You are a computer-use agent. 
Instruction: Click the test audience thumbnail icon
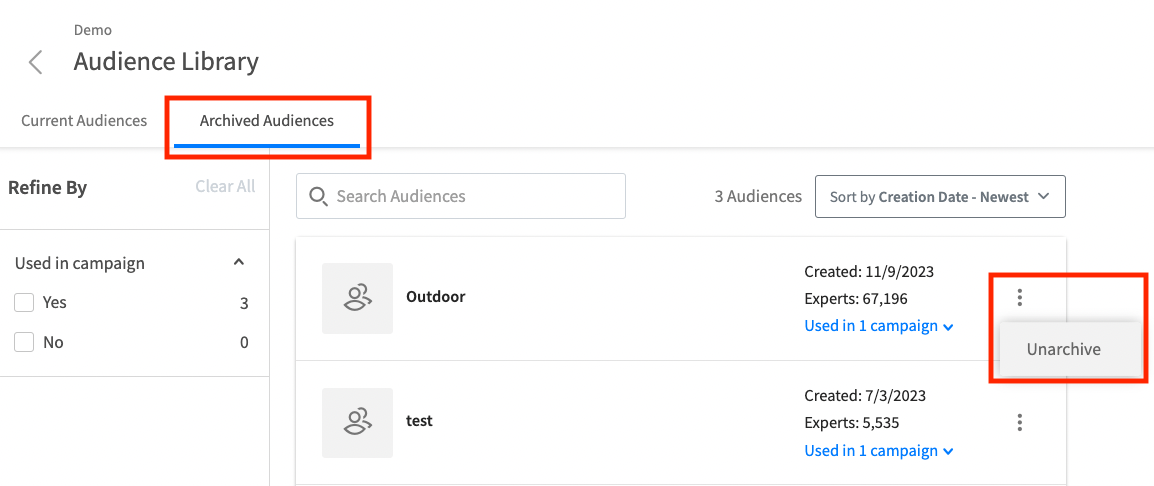358,423
